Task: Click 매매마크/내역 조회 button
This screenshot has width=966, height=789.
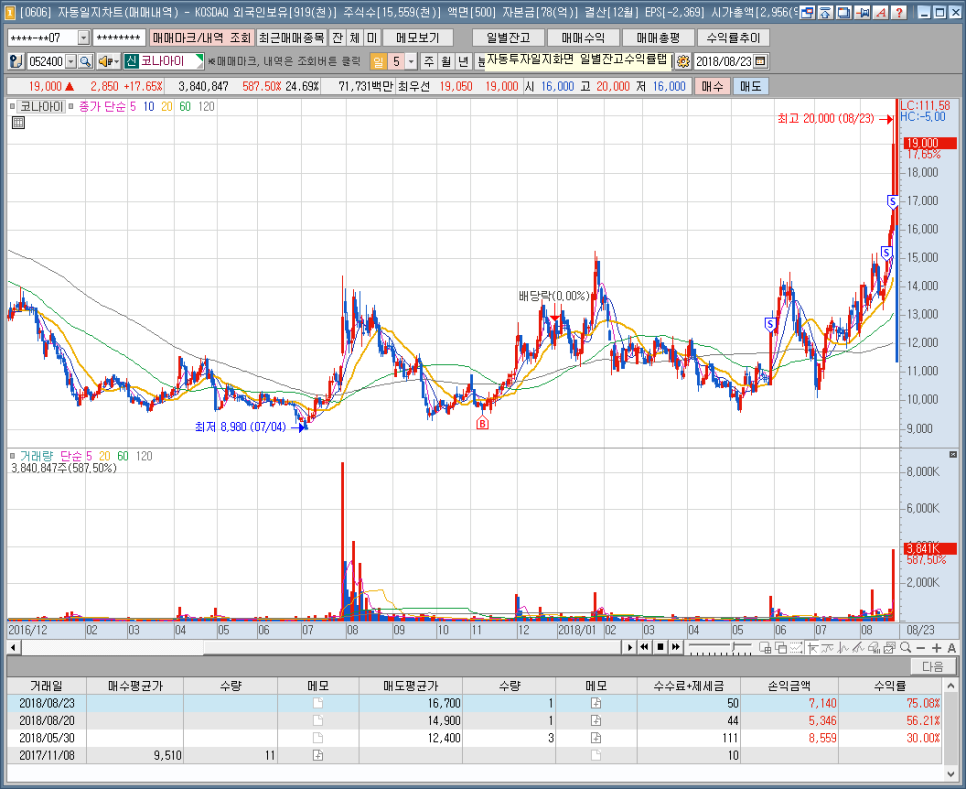Action: coord(201,38)
